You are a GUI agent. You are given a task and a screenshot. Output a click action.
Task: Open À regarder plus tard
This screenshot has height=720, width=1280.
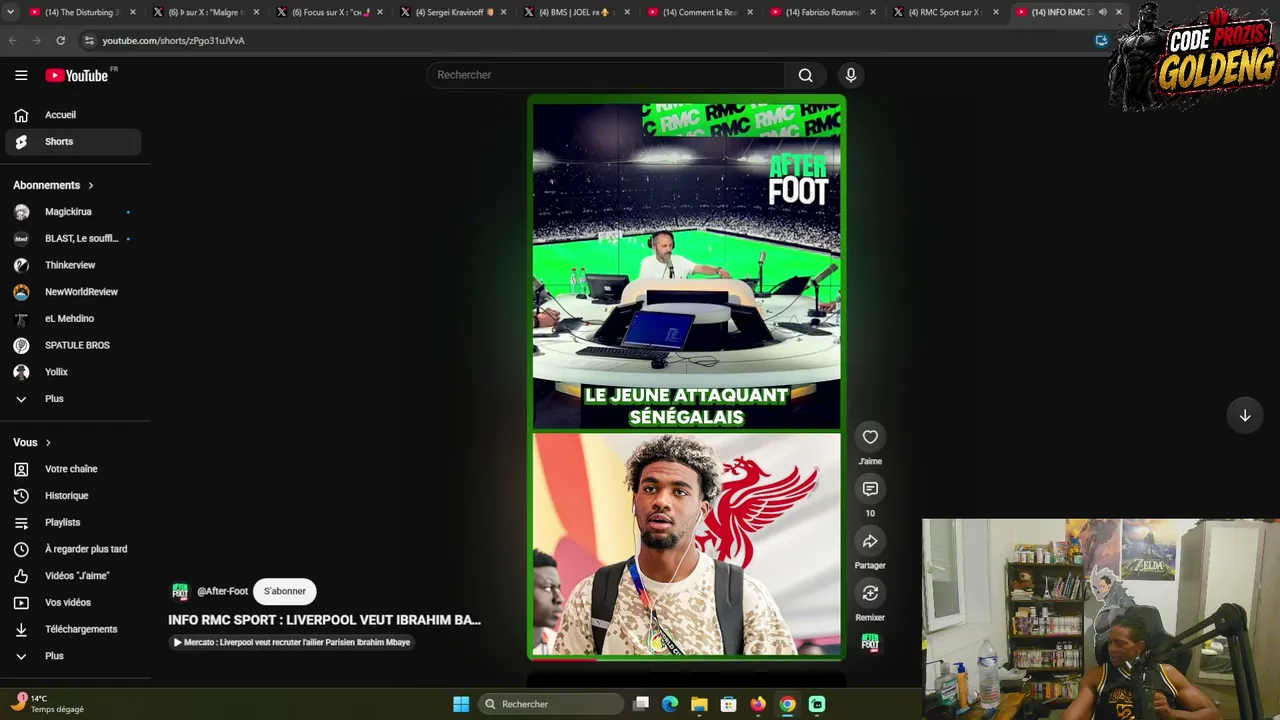click(73, 549)
